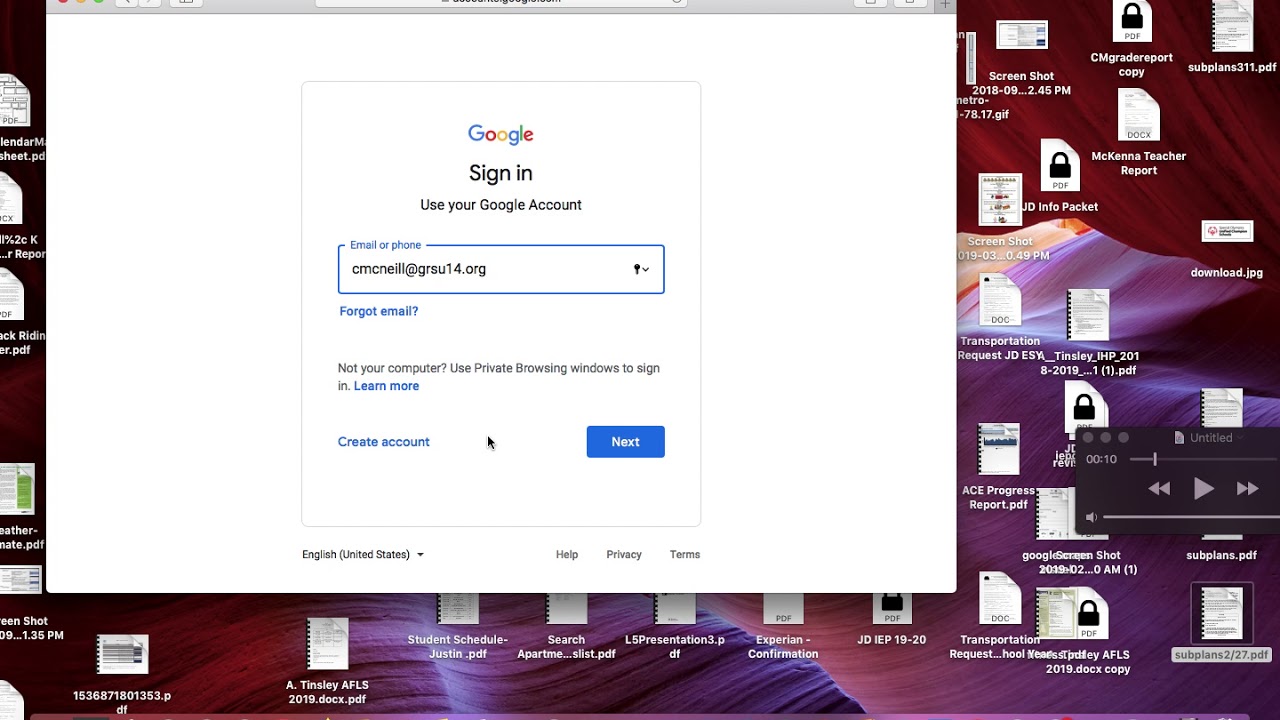Select the Tinsley_IHP_2018-2019 PDF icon

pyautogui.click(x=1088, y=317)
